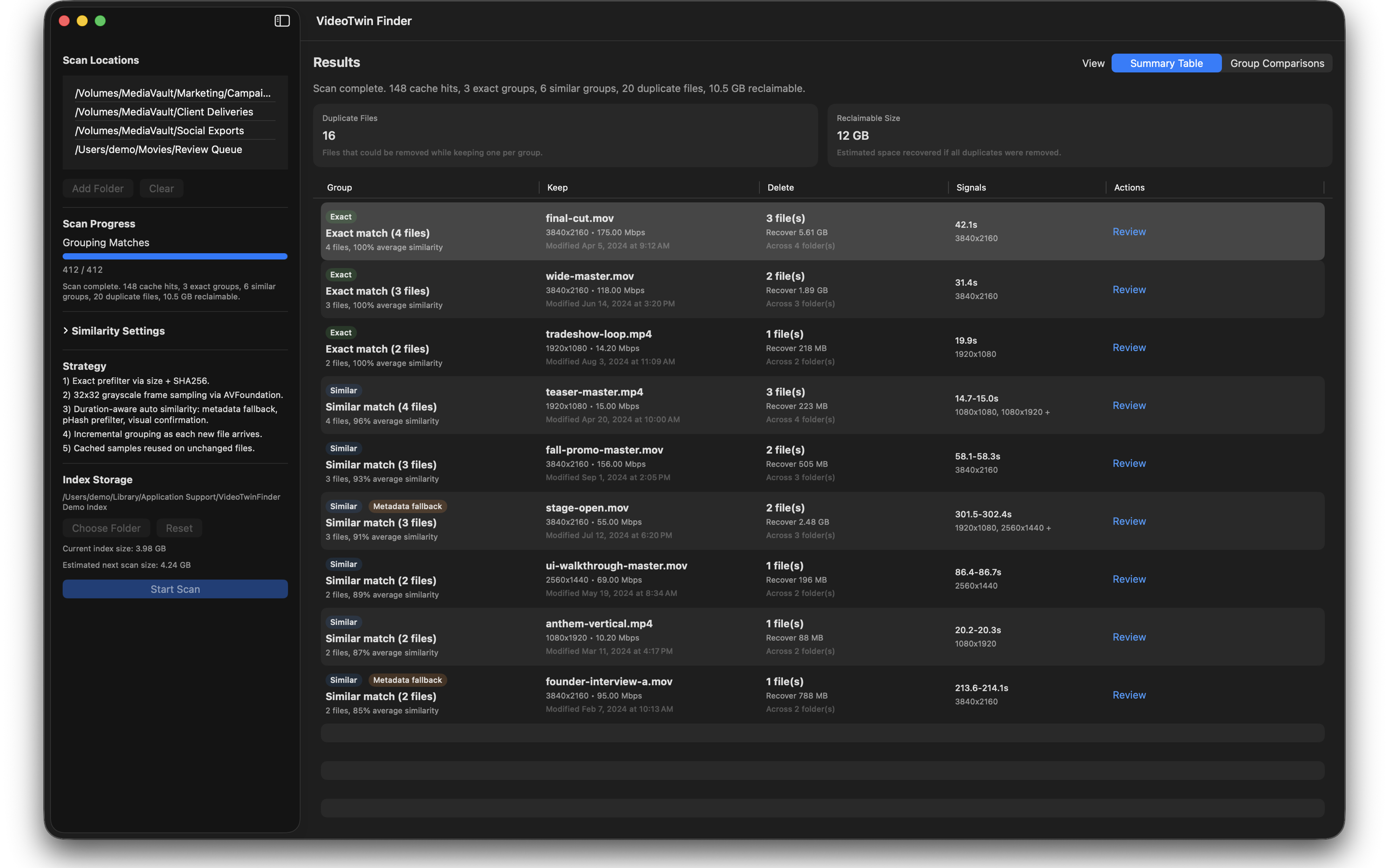Click the Add Folder button

point(97,188)
